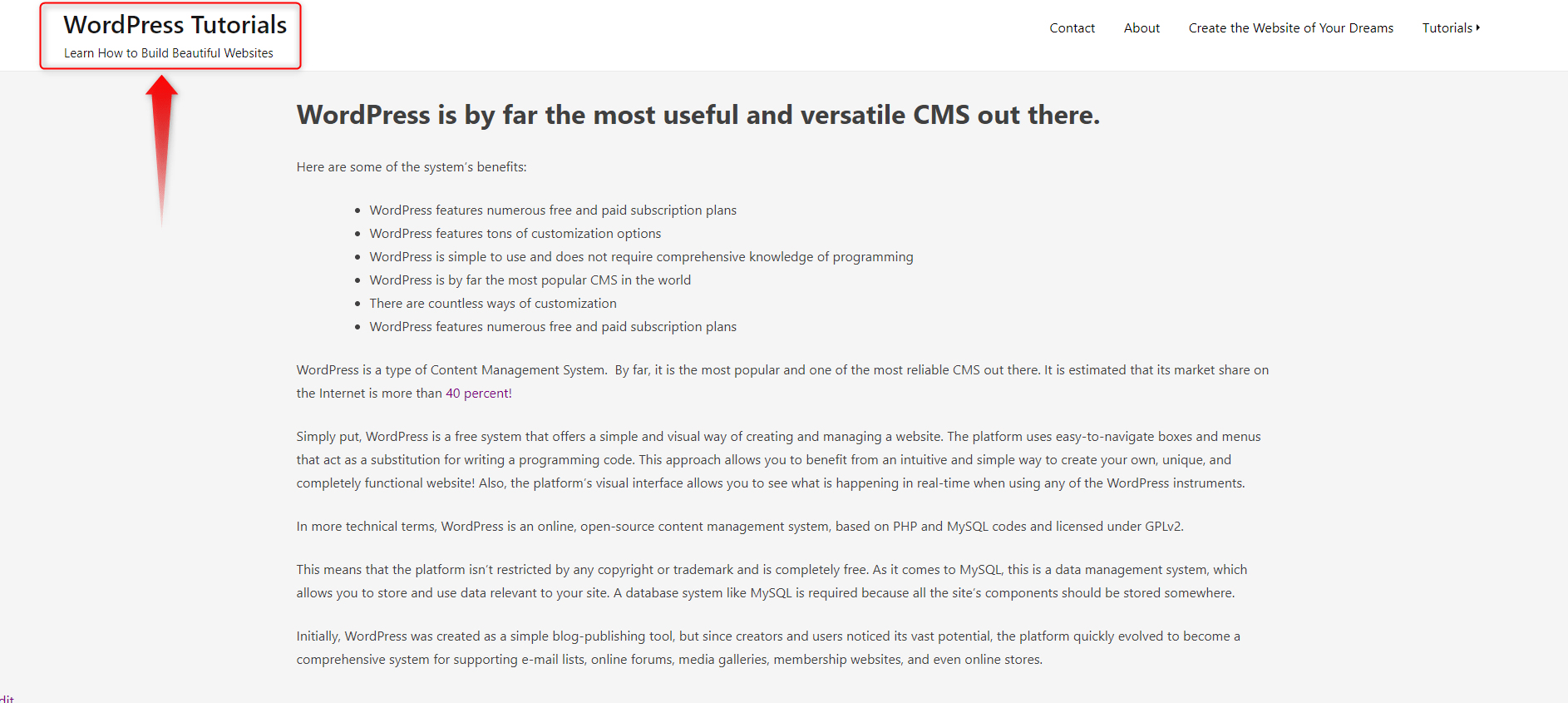Click the Learn How to Build Beautiful Websites tagline
This screenshot has height=703, width=1568.
169,53
